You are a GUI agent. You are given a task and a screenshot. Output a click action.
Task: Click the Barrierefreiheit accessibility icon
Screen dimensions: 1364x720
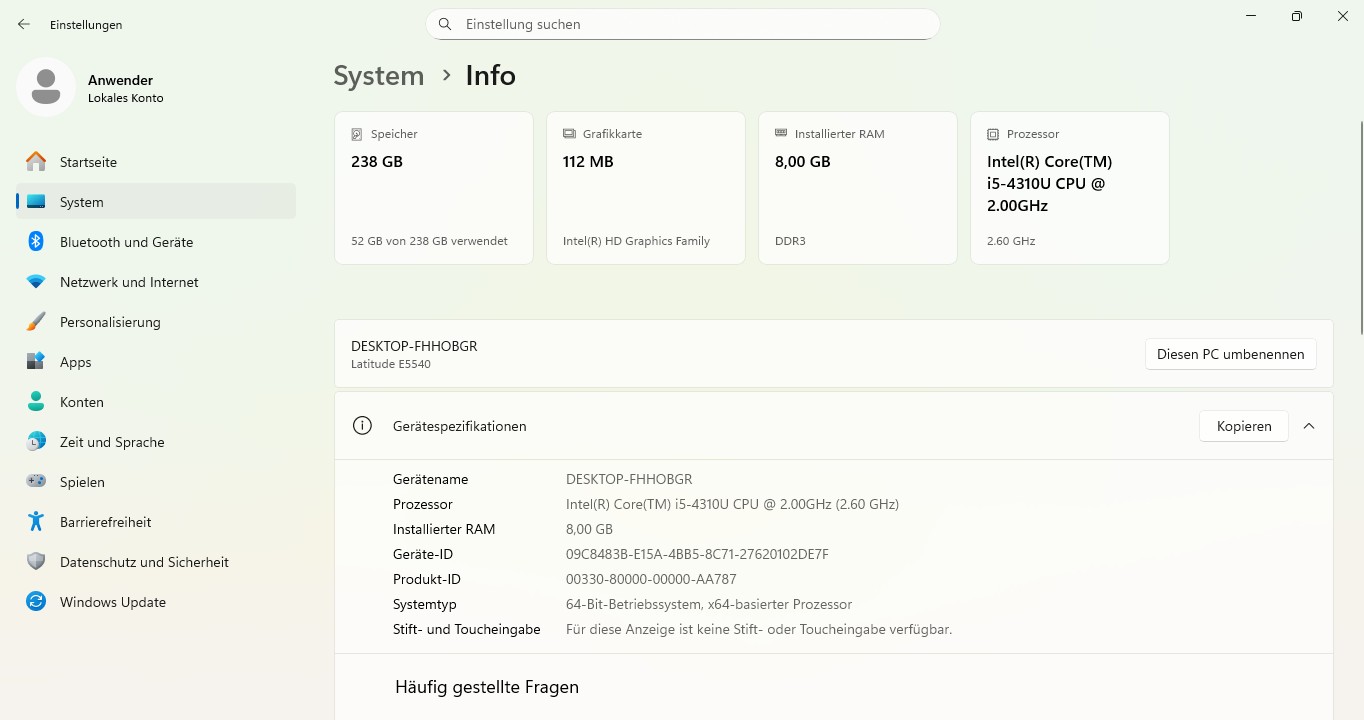[36, 522]
